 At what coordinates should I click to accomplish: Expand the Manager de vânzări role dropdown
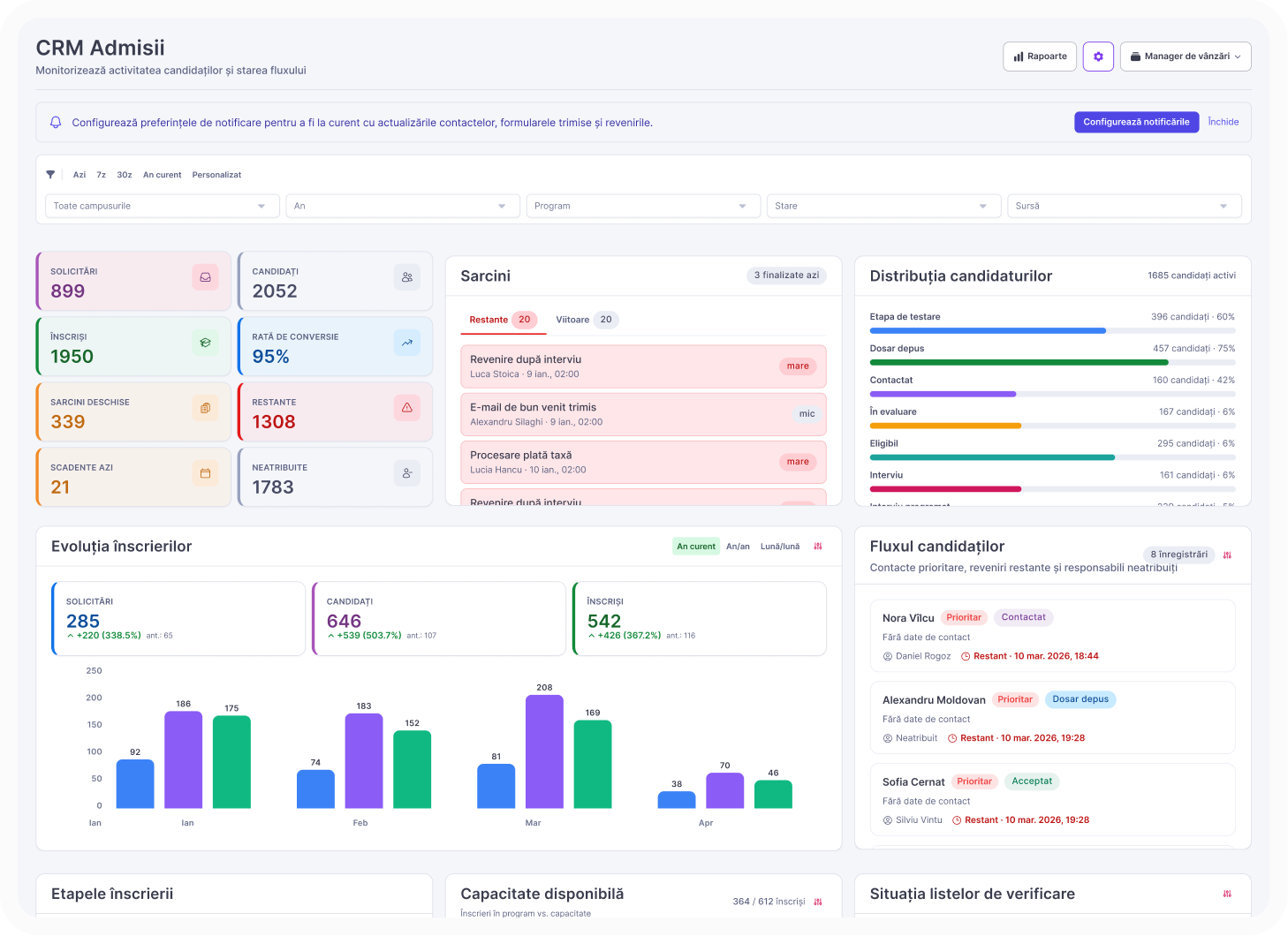click(x=1186, y=57)
